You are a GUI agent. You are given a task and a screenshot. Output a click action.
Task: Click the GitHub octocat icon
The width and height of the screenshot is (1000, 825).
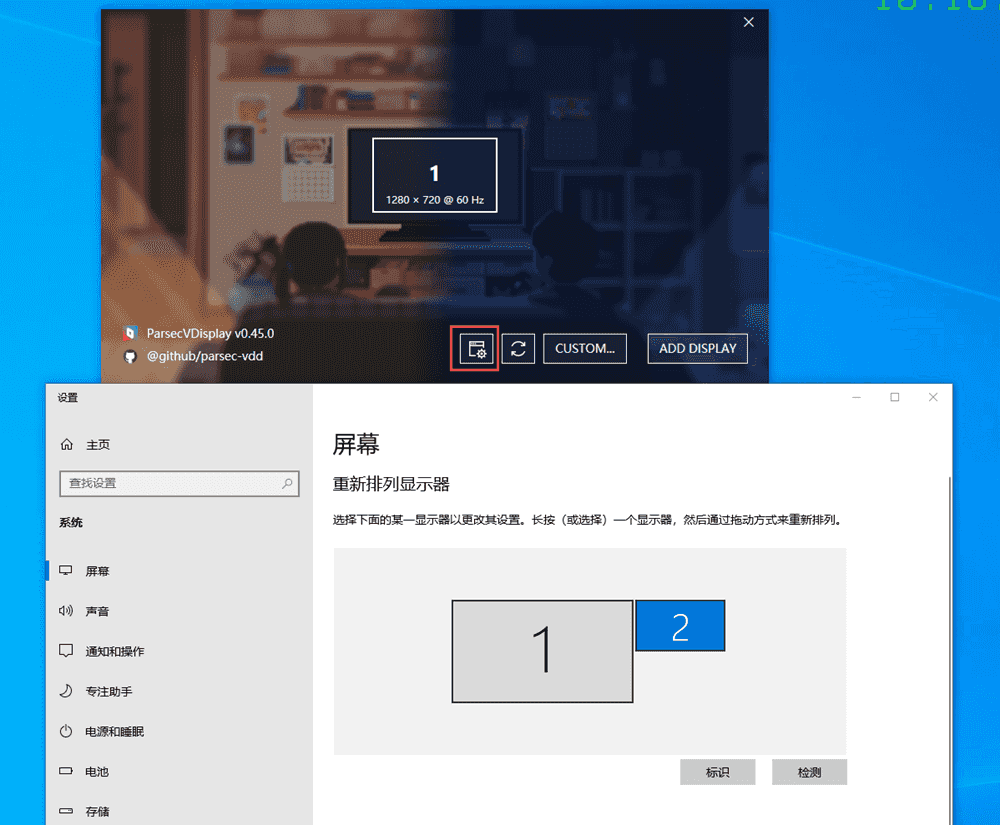point(130,356)
